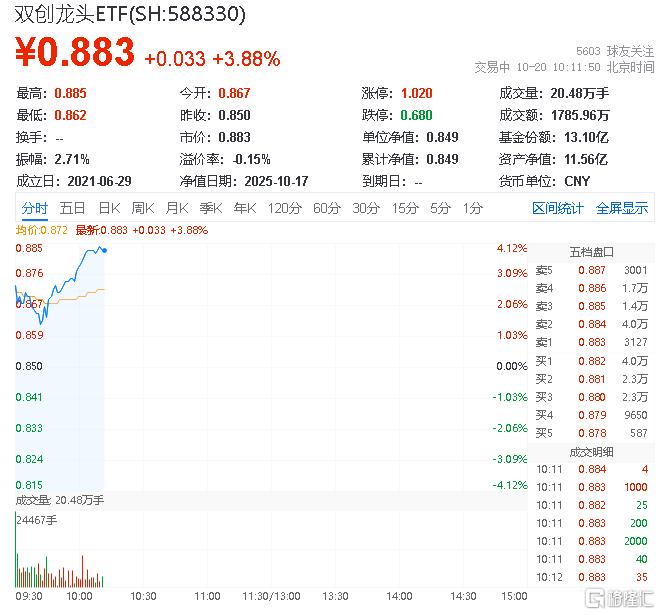Switch to the 1分 chart interval
The width and height of the screenshot is (660, 615).
pos(473,208)
